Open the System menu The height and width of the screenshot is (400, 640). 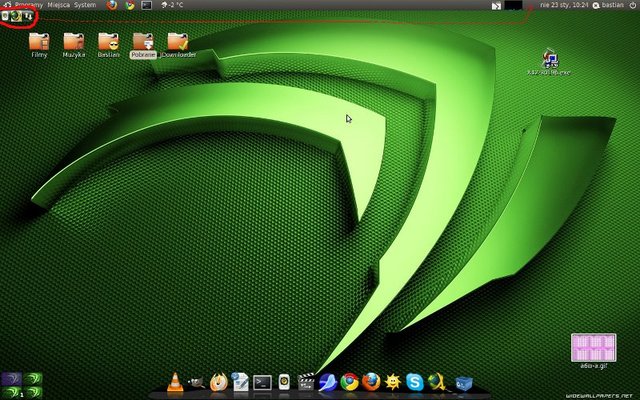click(x=85, y=5)
